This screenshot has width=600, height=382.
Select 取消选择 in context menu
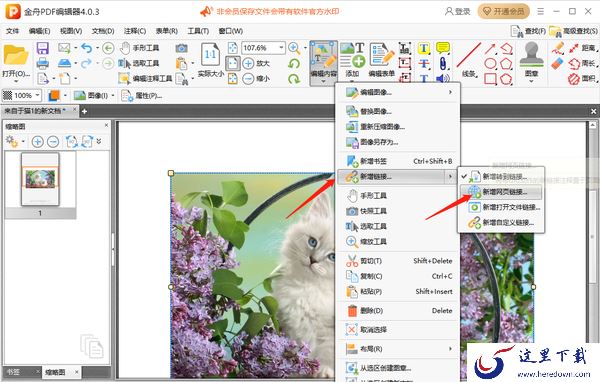(398, 330)
